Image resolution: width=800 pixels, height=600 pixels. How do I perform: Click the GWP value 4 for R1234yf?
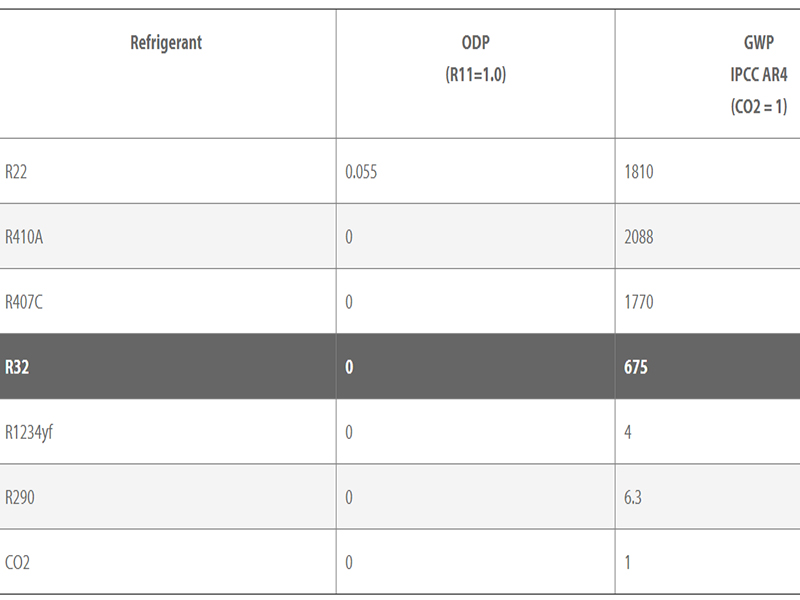[x=628, y=432]
